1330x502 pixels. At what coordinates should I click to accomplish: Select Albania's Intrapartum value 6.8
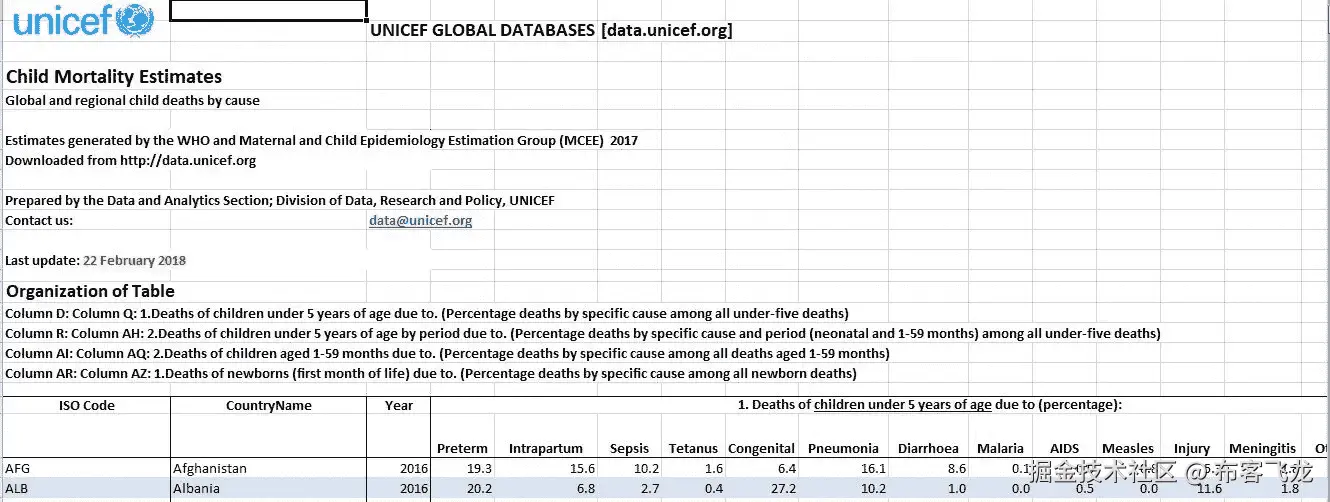[x=585, y=489]
